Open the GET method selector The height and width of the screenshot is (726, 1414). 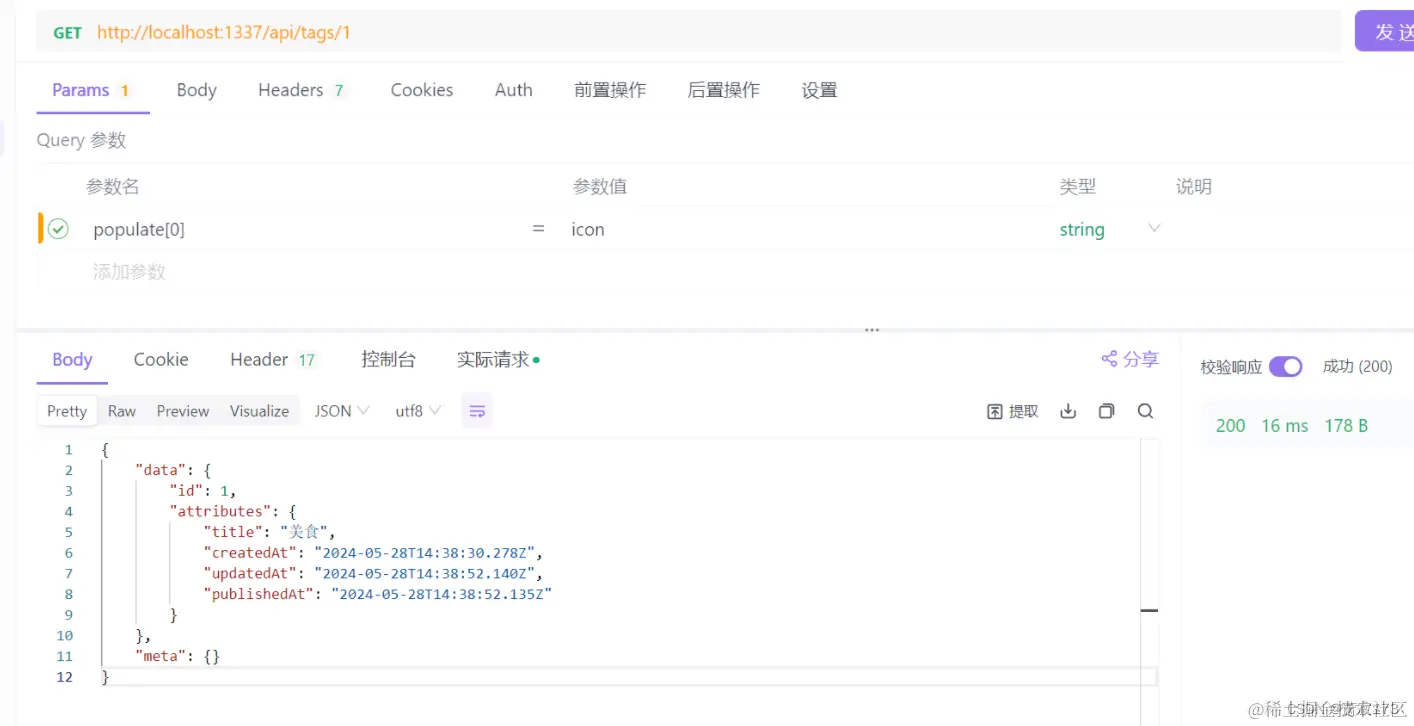pos(67,33)
